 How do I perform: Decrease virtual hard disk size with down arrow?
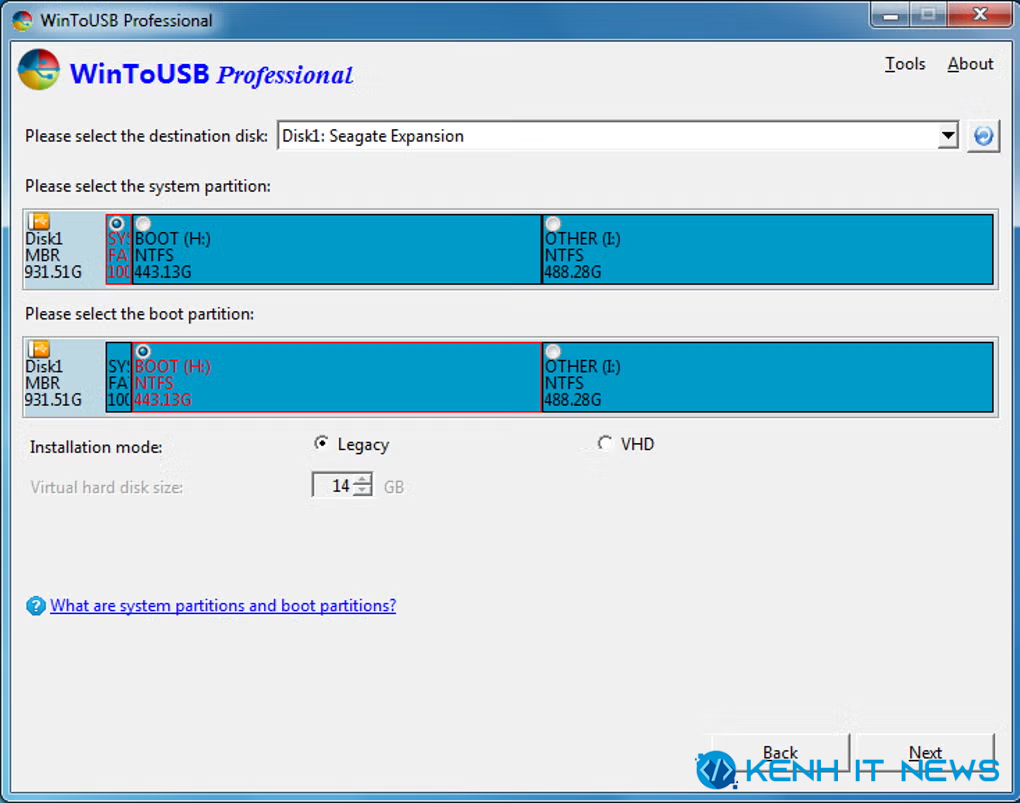(363, 491)
